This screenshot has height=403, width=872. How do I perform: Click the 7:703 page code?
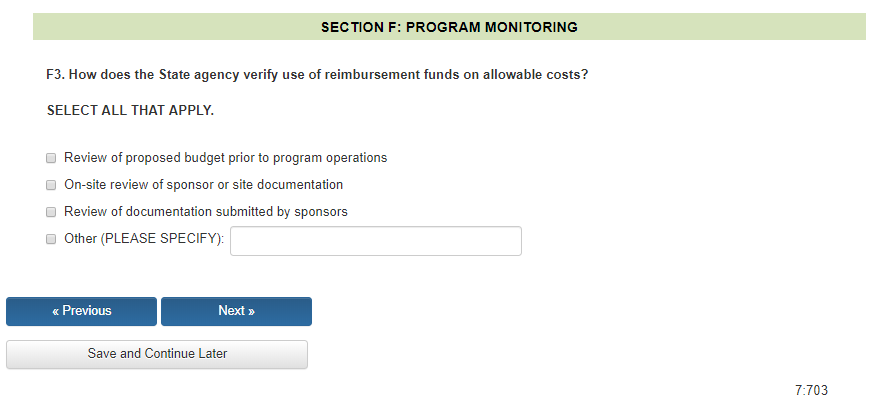(811, 391)
